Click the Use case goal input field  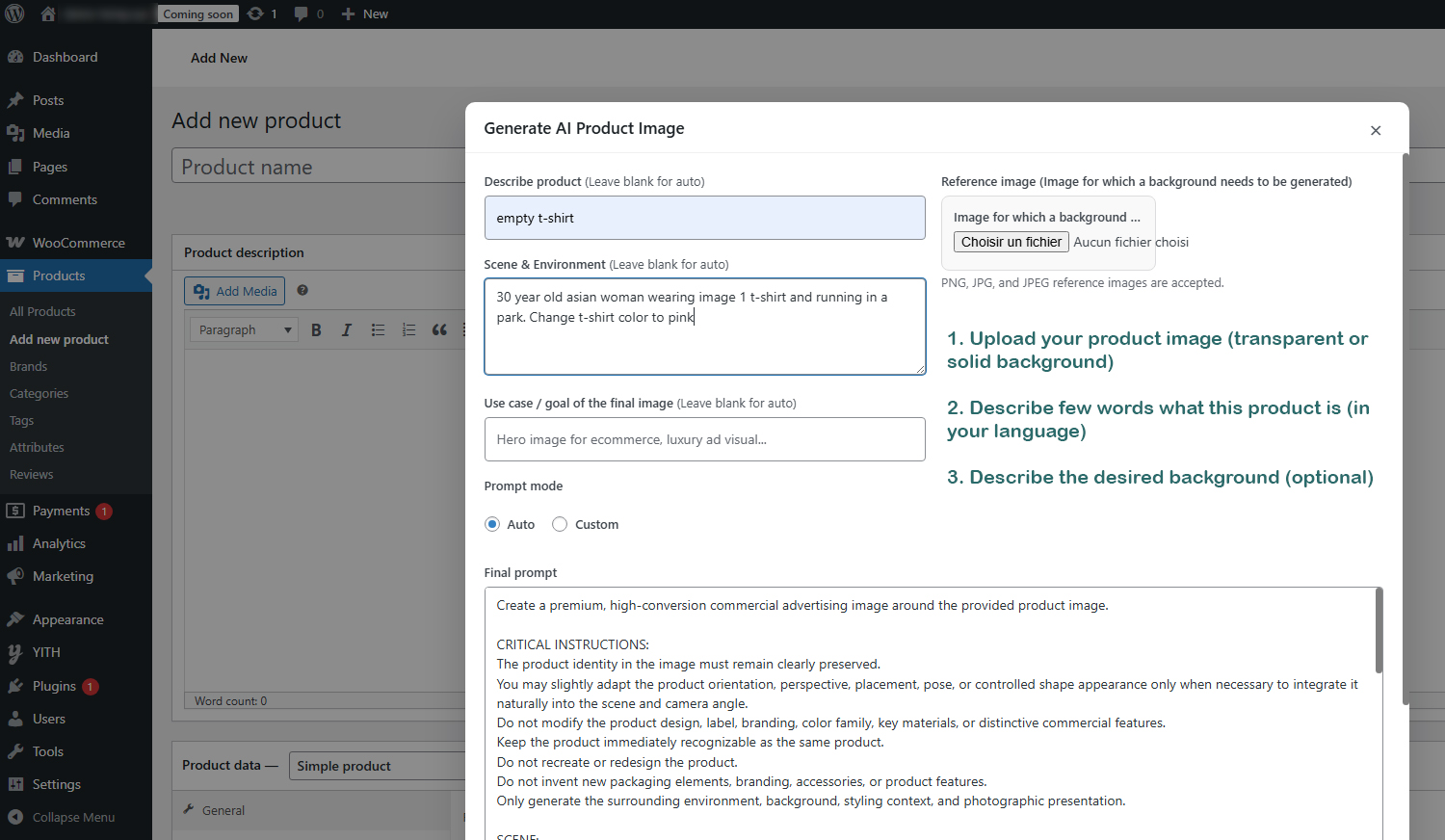pyautogui.click(x=704, y=439)
